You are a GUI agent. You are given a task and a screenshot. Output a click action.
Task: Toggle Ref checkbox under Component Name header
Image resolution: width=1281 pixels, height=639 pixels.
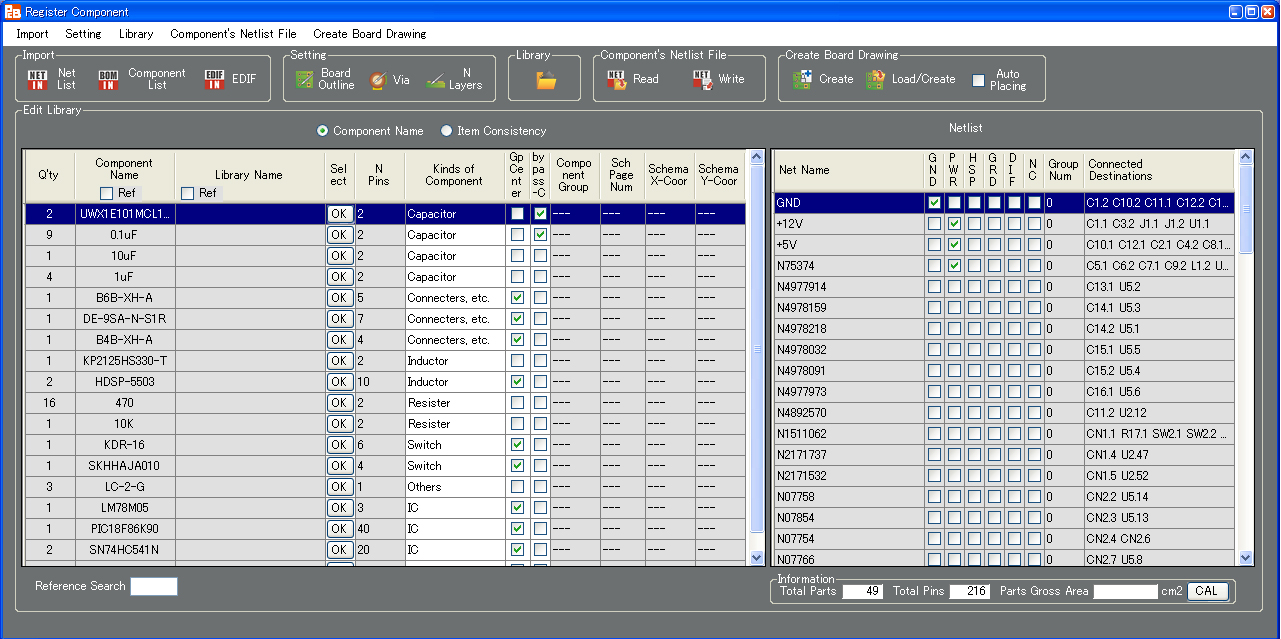[x=106, y=193]
